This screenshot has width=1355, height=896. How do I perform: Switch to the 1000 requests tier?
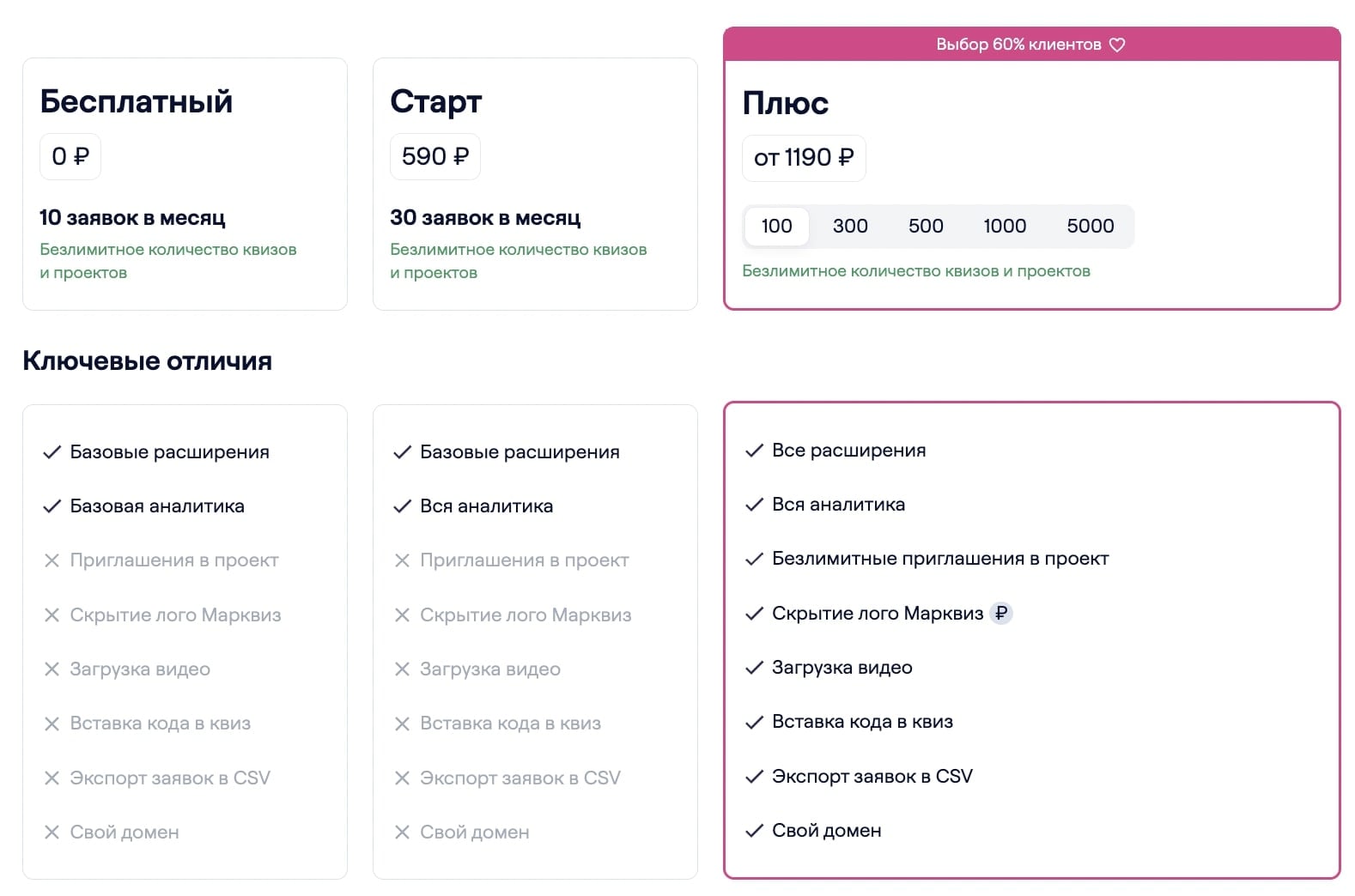(x=1005, y=227)
